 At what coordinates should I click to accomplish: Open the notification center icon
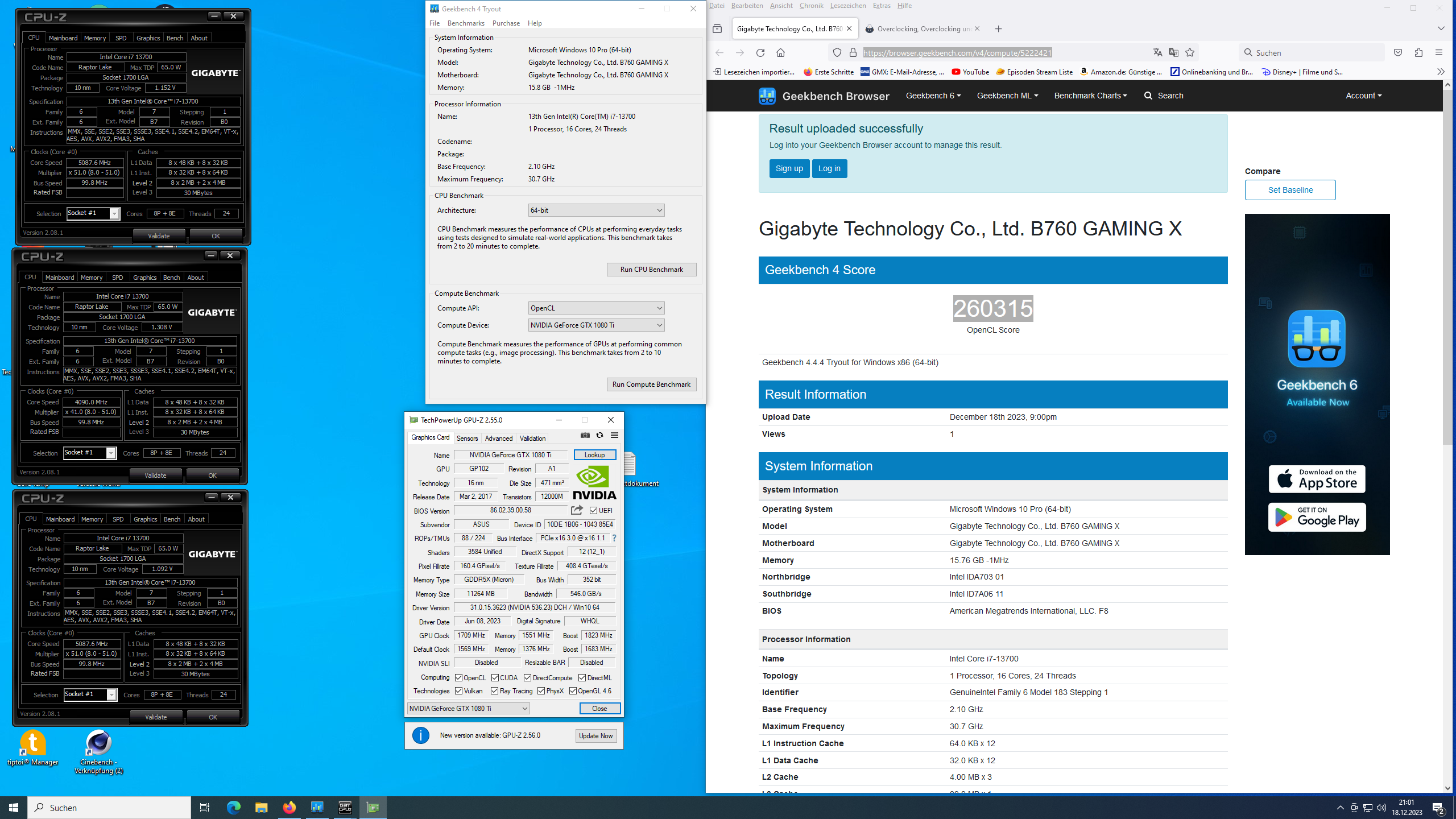[x=1439, y=808]
